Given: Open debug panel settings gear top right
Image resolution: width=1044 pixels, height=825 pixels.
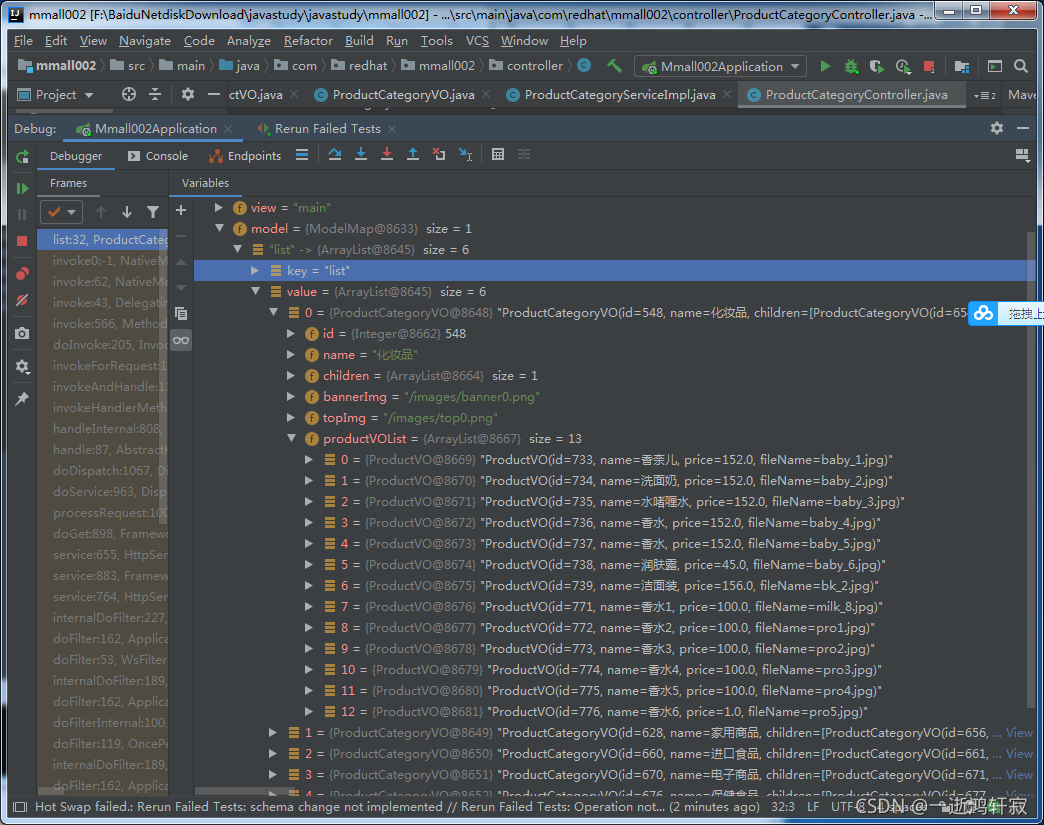Looking at the screenshot, I should (997, 128).
